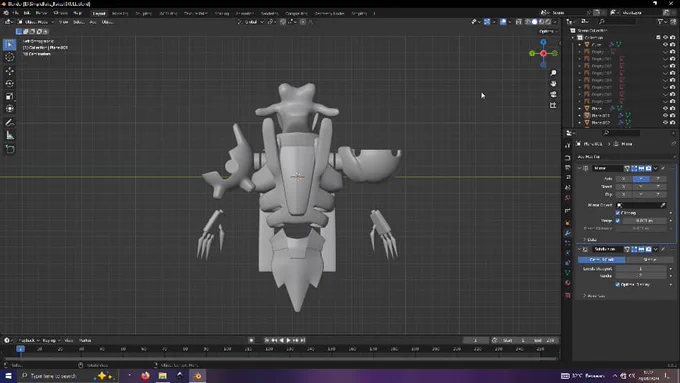Select the Transform tool

click(10, 108)
